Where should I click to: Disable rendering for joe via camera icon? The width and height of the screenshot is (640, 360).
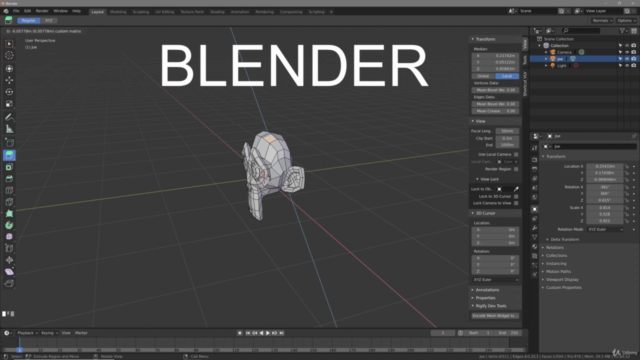click(x=633, y=59)
